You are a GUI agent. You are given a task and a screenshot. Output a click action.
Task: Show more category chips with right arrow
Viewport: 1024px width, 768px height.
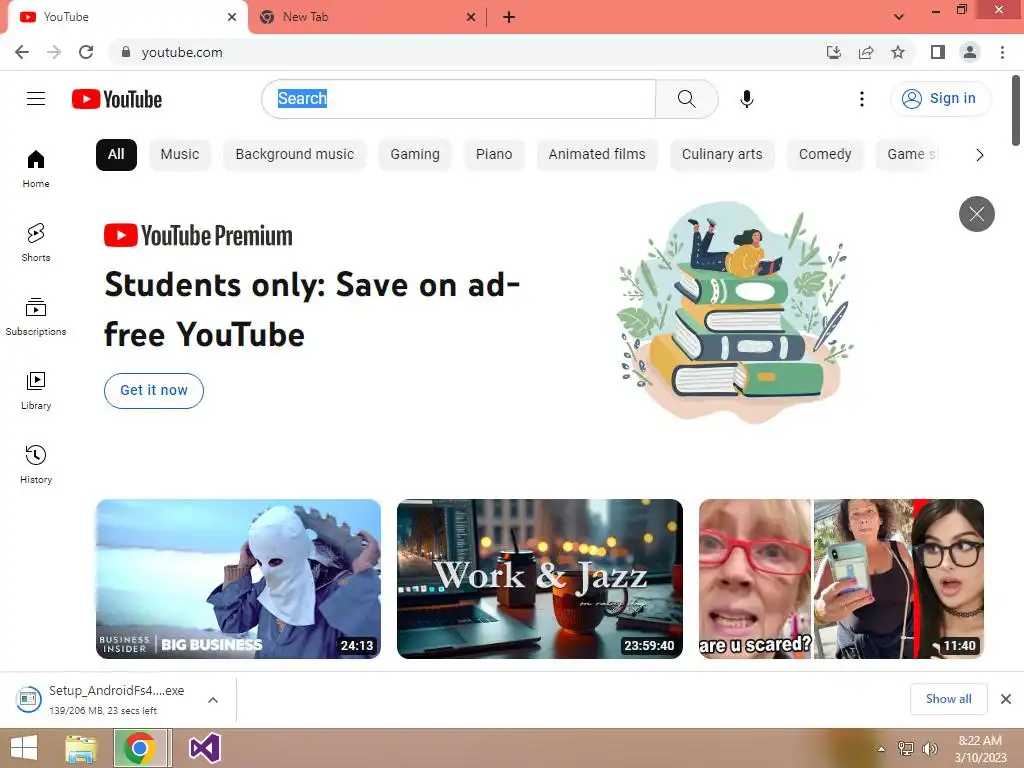pyautogui.click(x=979, y=155)
